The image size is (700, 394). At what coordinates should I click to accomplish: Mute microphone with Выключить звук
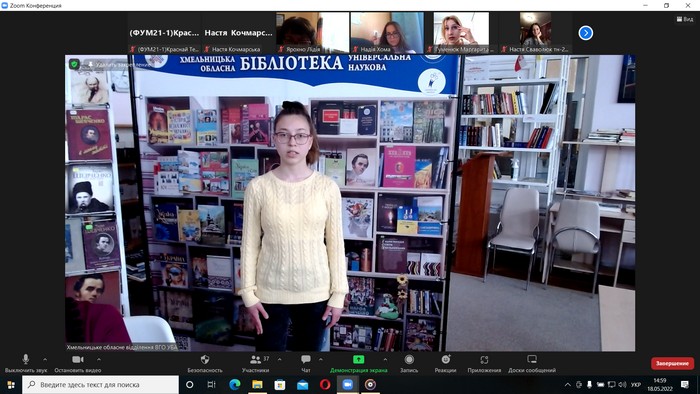click(x=26, y=363)
